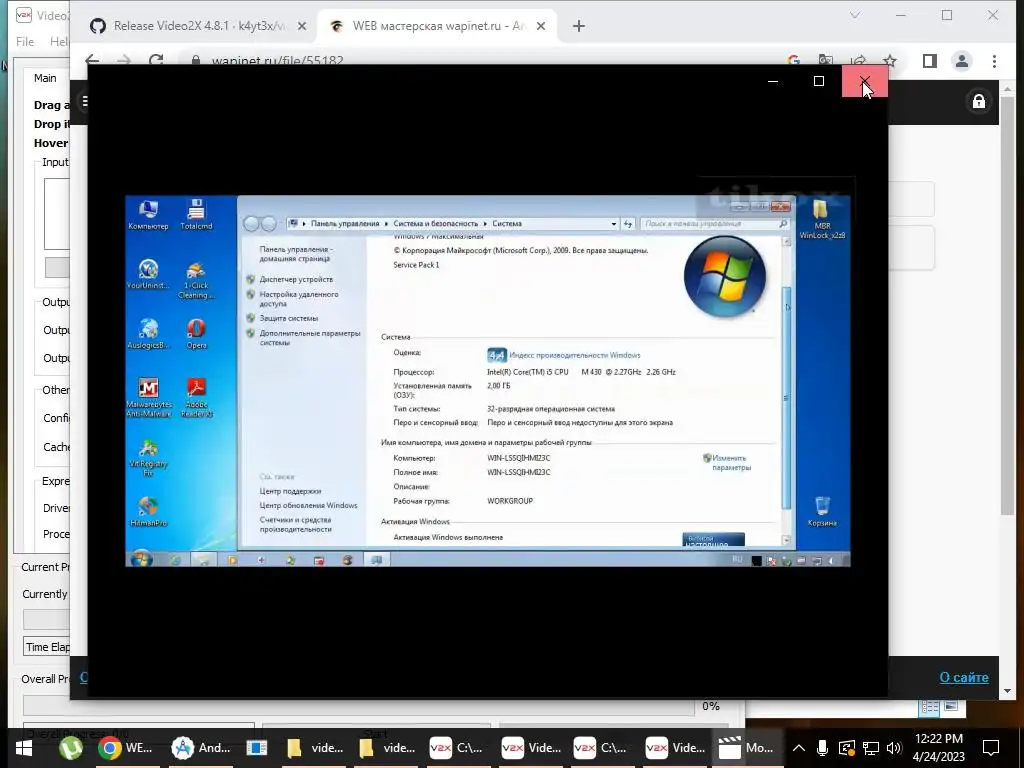Share this page from the address bar

[858, 60]
